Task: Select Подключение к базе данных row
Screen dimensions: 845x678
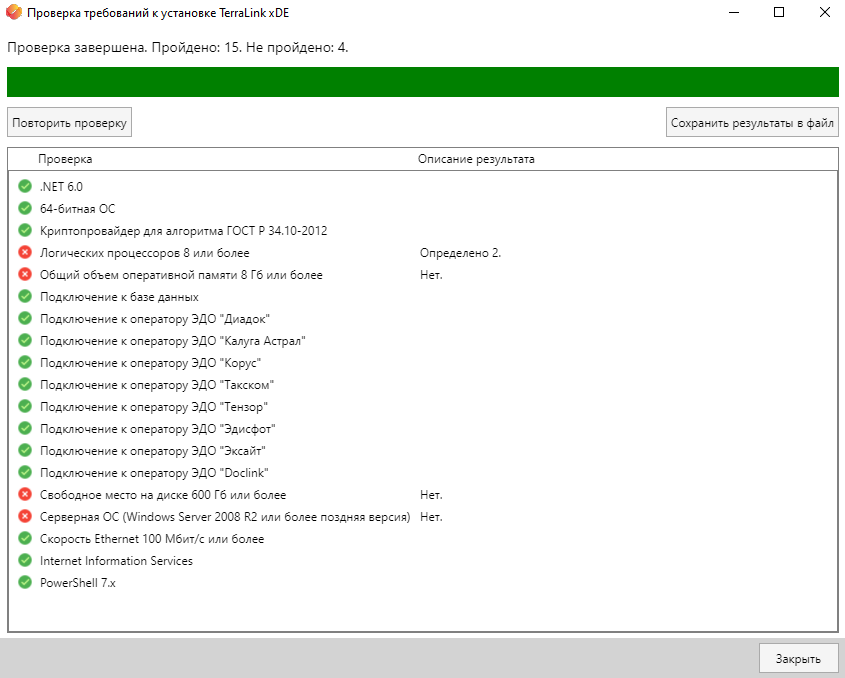Action: click(x=119, y=297)
